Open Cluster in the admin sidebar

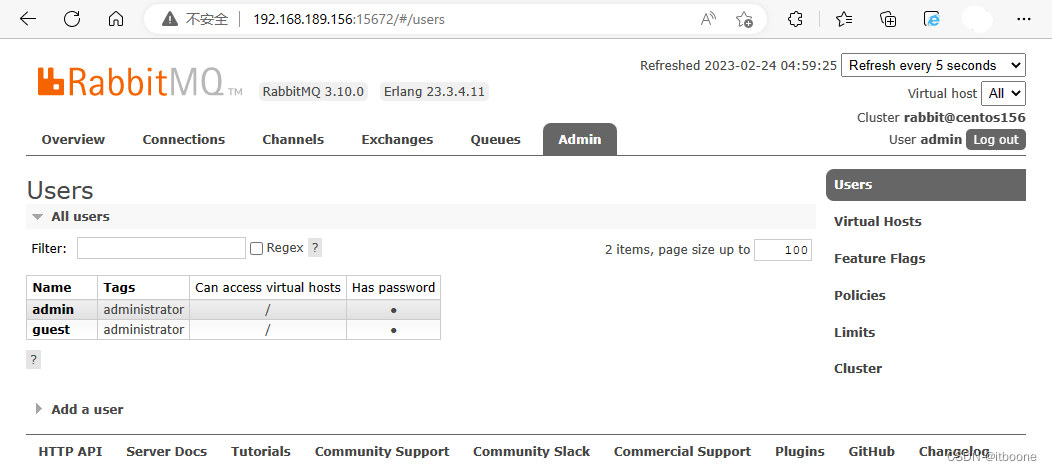[x=857, y=368]
